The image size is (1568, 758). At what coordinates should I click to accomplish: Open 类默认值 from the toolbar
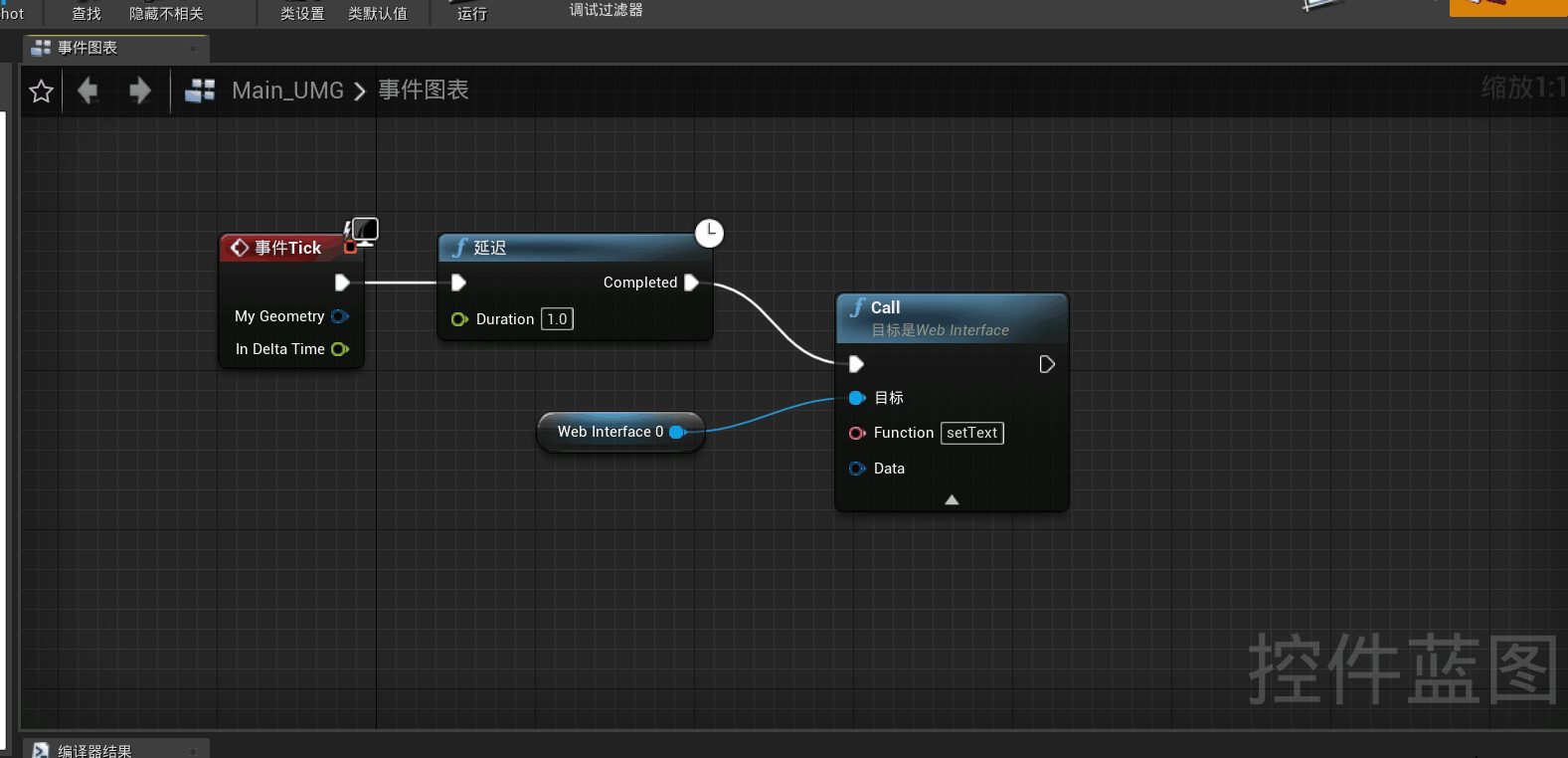(x=378, y=13)
